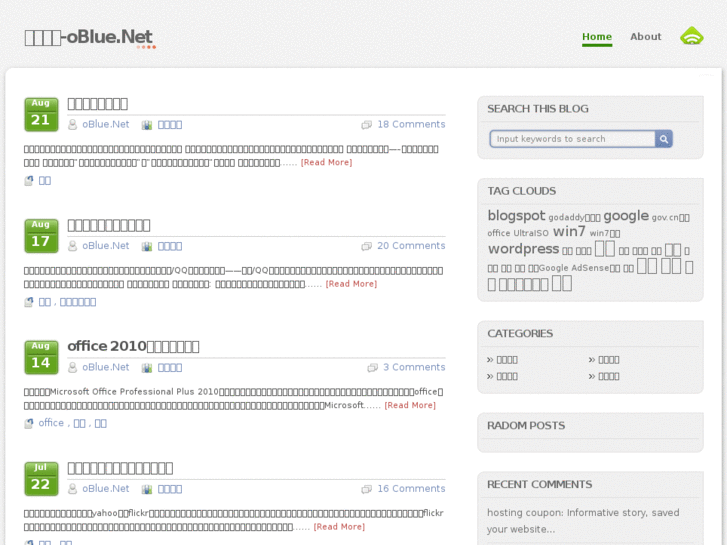
Task: Click the oBlue.Net site title logo
Action: [x=90, y=38]
